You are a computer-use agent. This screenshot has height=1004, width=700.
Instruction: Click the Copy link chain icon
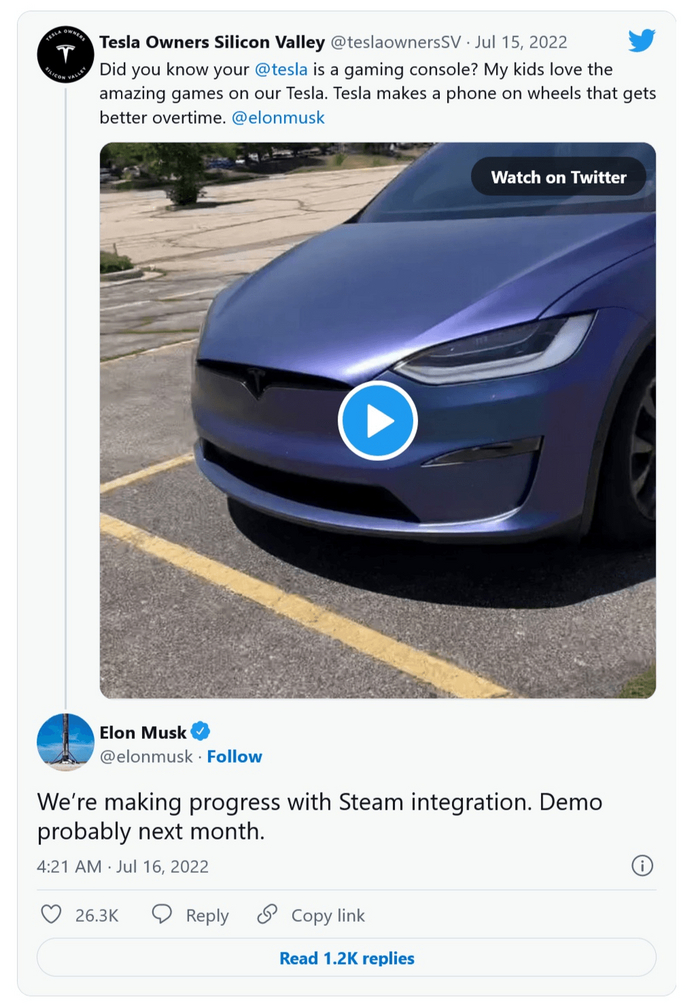(x=267, y=915)
